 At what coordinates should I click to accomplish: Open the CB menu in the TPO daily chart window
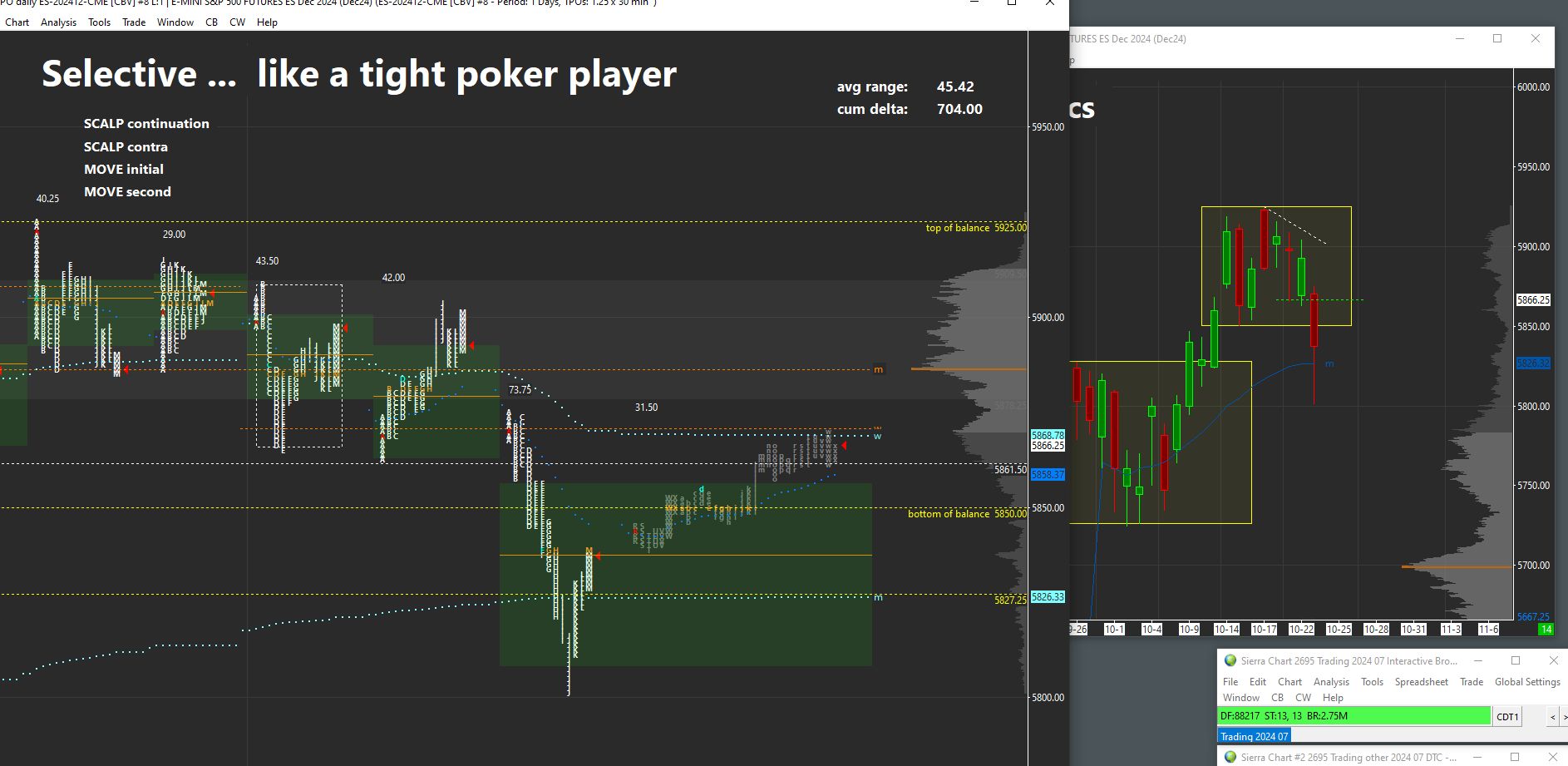tap(212, 22)
